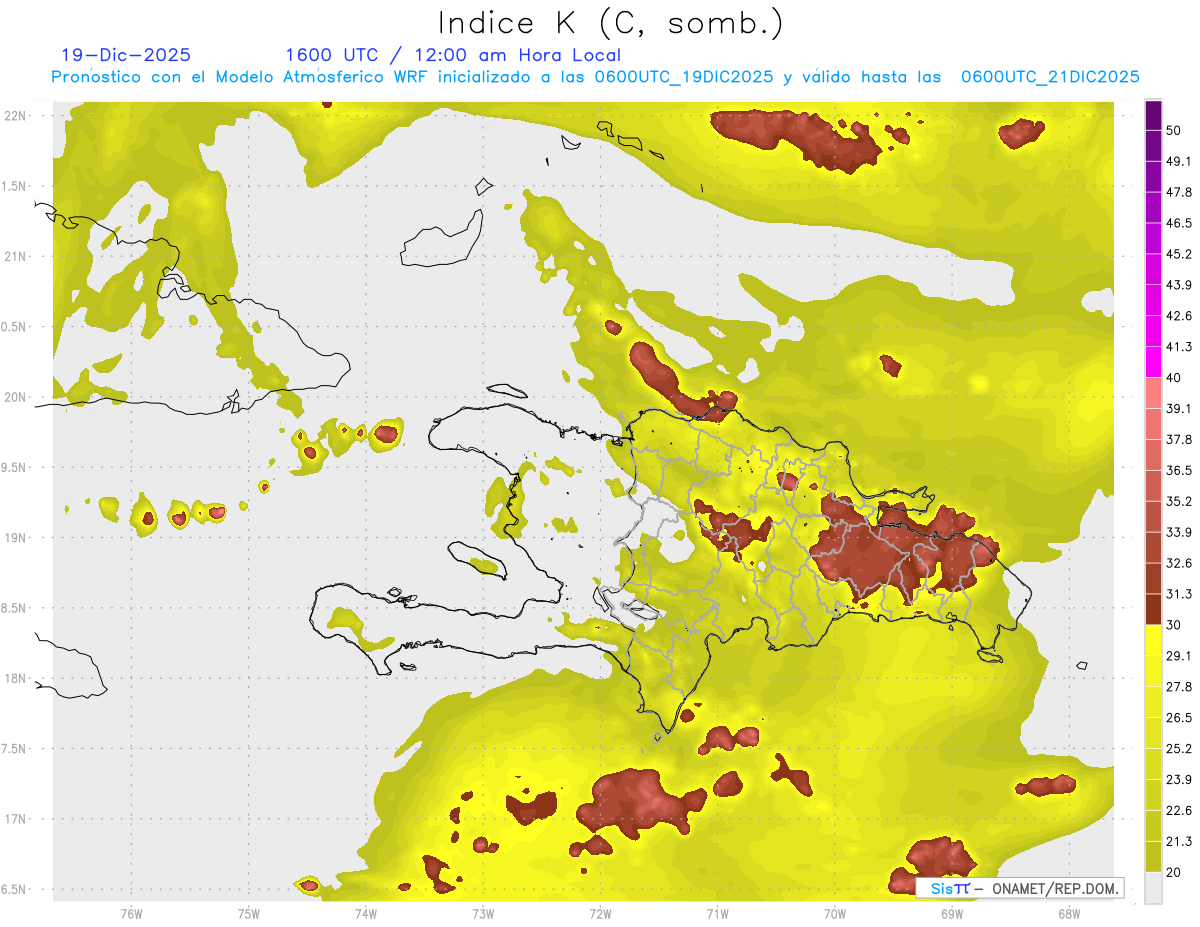Click the longitude axis label 71W
1200x927 pixels.
click(717, 913)
